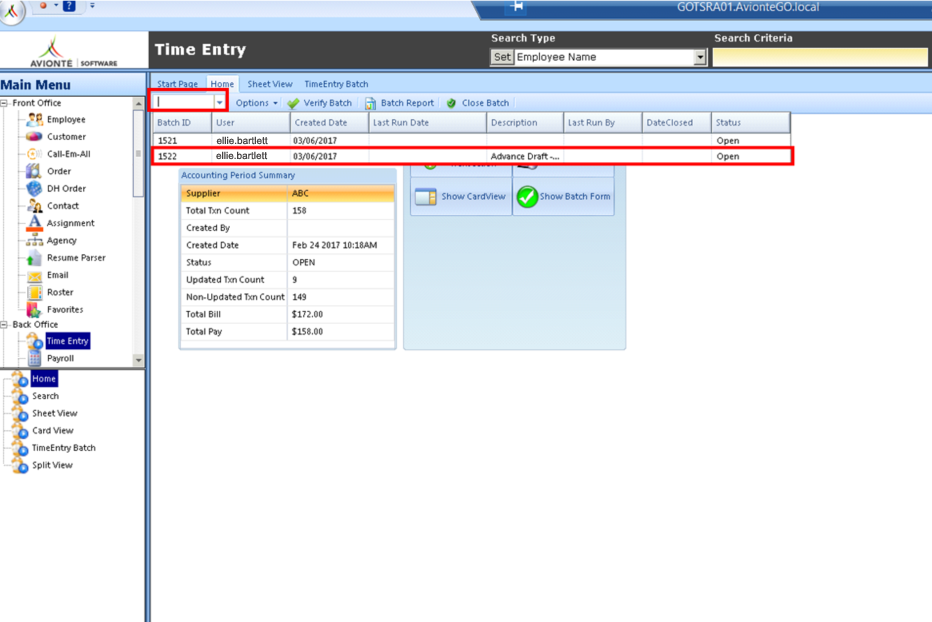Screen dimensions: 932x622
Task: Click Show Batch Form button
Action: pos(563,196)
